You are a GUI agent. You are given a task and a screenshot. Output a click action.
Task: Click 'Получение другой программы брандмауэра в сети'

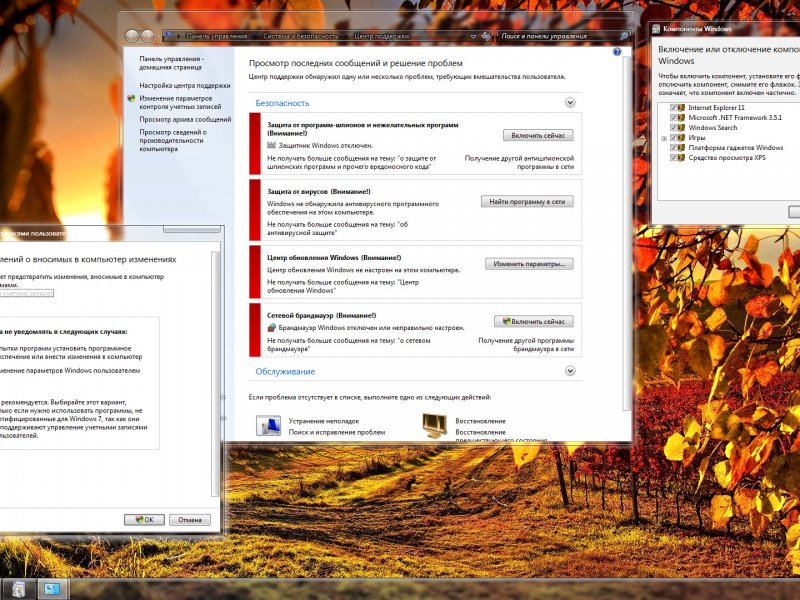point(526,344)
